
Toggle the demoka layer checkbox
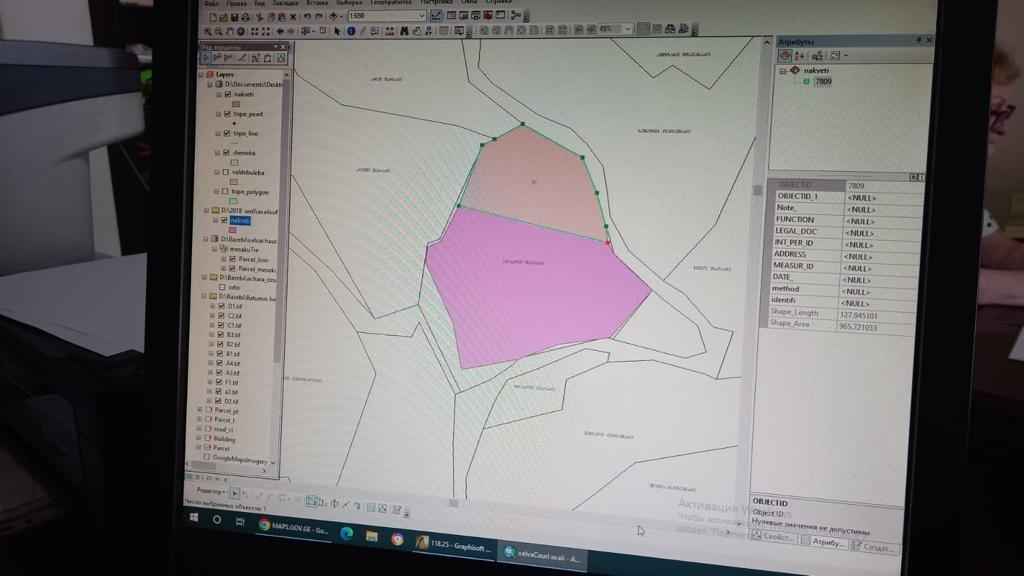click(225, 152)
